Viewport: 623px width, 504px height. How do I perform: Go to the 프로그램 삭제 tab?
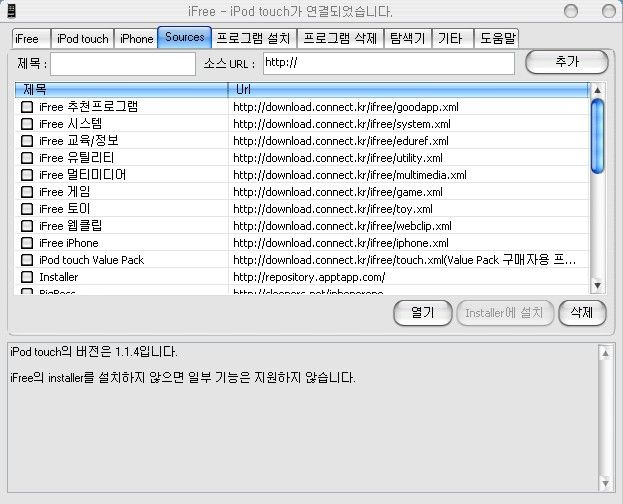[340, 39]
